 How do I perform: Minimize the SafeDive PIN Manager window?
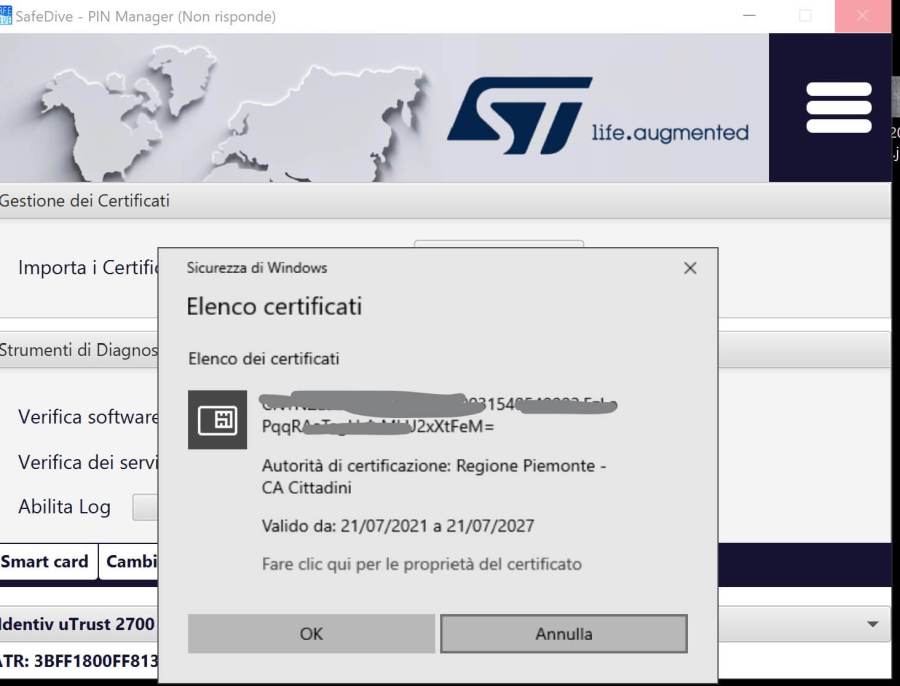748,16
